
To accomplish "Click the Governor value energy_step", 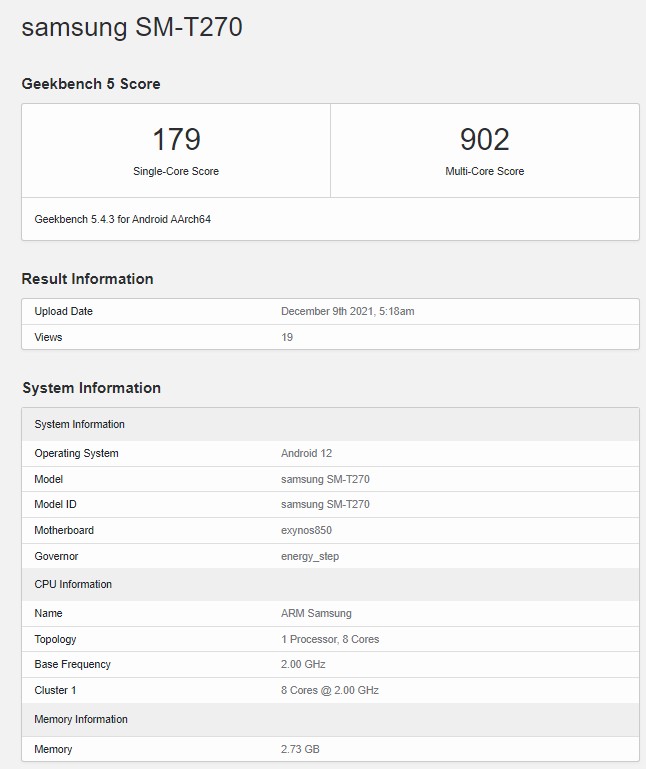I will (309, 556).
